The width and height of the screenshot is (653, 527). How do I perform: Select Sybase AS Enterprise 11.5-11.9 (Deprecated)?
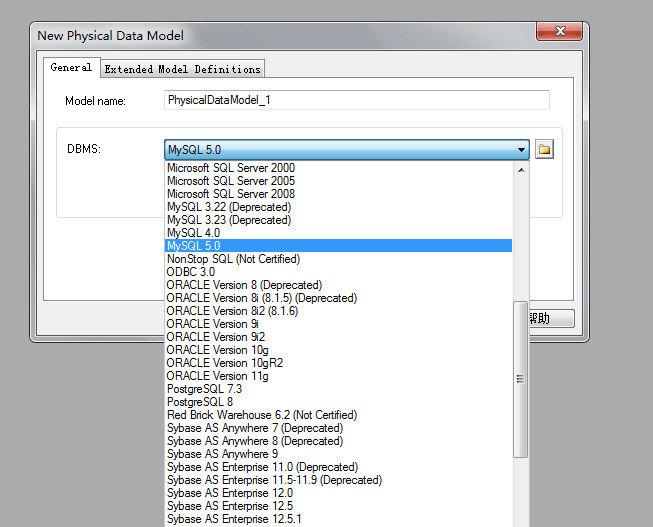click(x=338, y=480)
